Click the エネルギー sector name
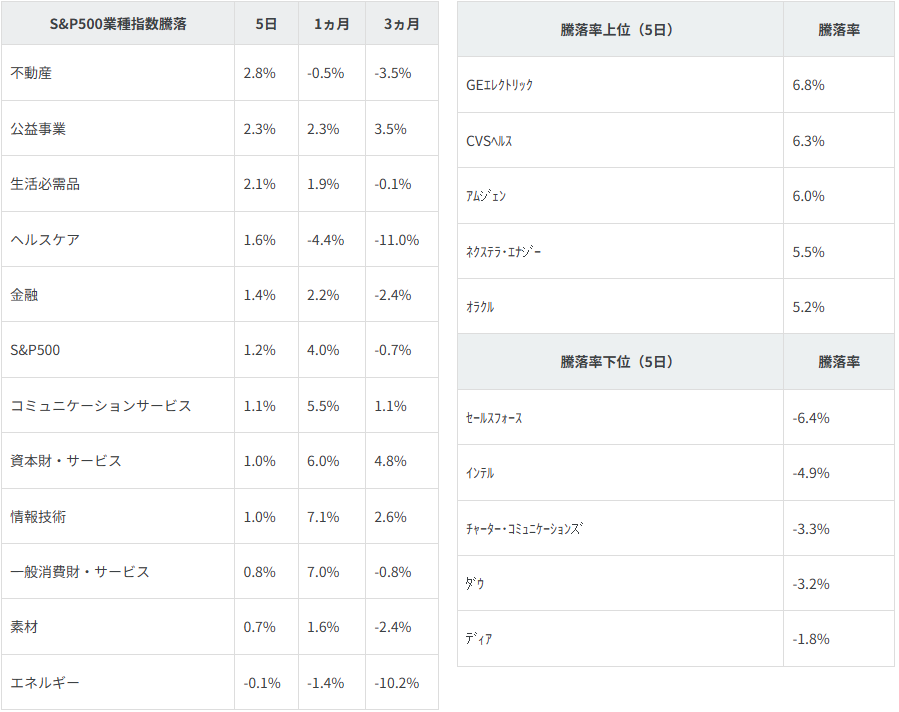This screenshot has width=899, height=712. 45,683
